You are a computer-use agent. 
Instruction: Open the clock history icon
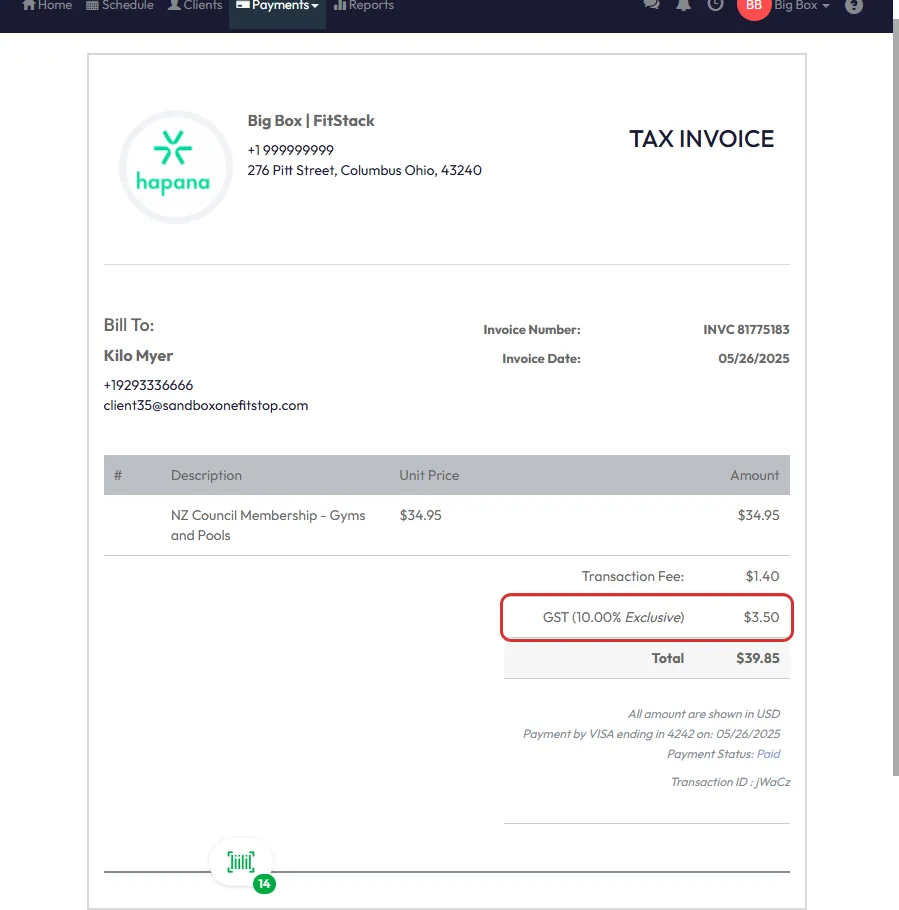point(715,5)
